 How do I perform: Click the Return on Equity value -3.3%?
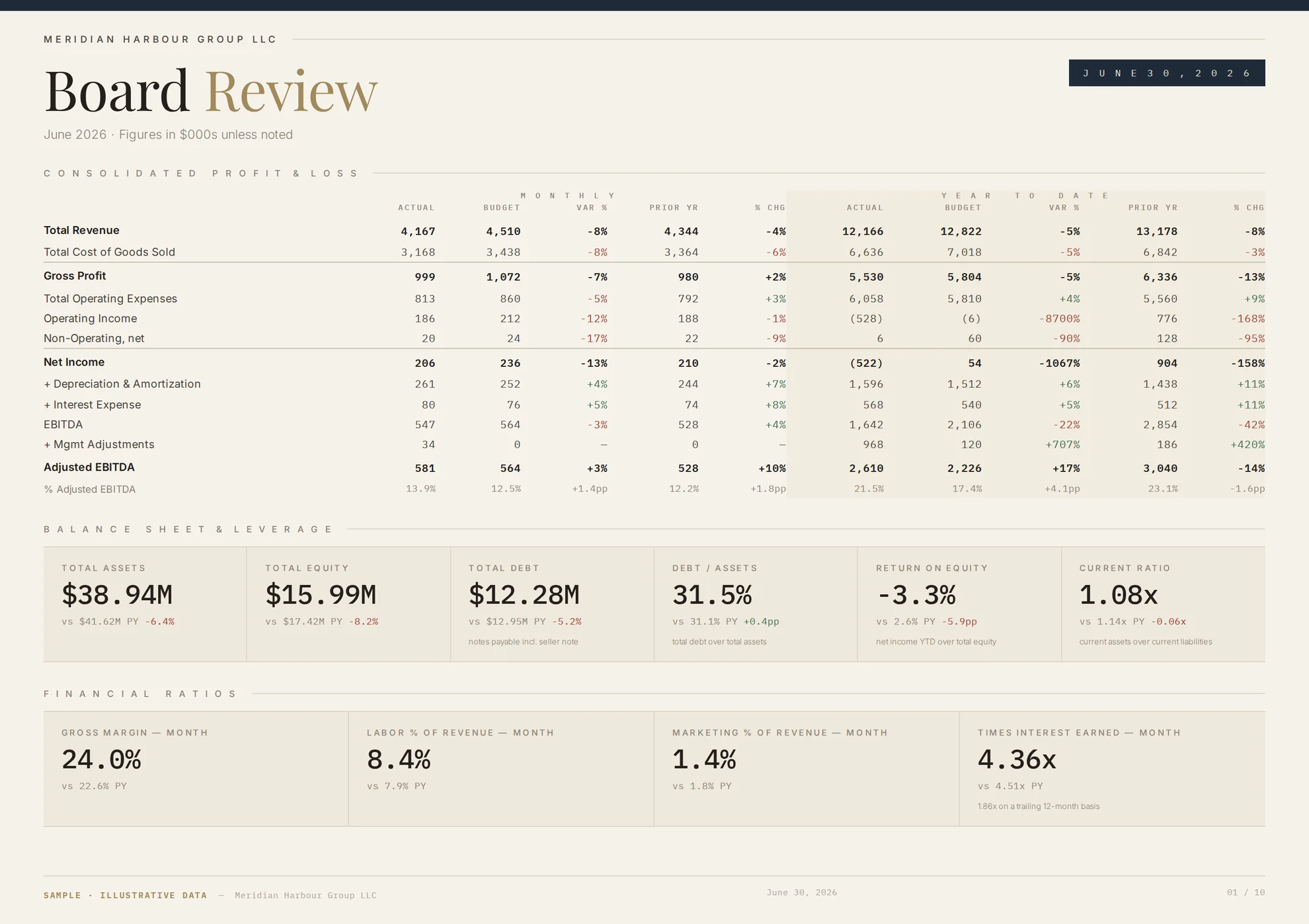(x=916, y=595)
